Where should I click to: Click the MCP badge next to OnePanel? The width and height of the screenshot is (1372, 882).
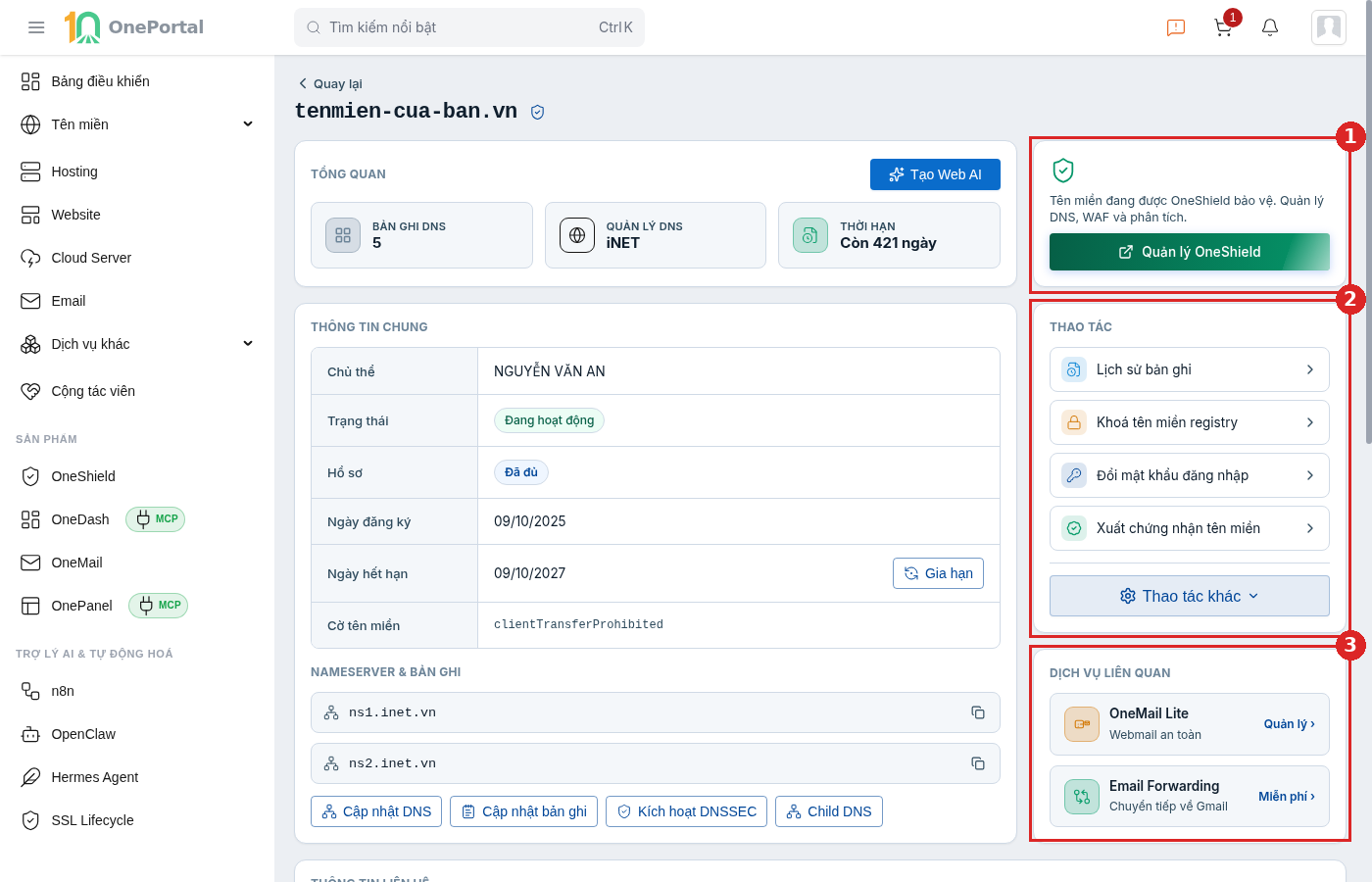click(159, 606)
